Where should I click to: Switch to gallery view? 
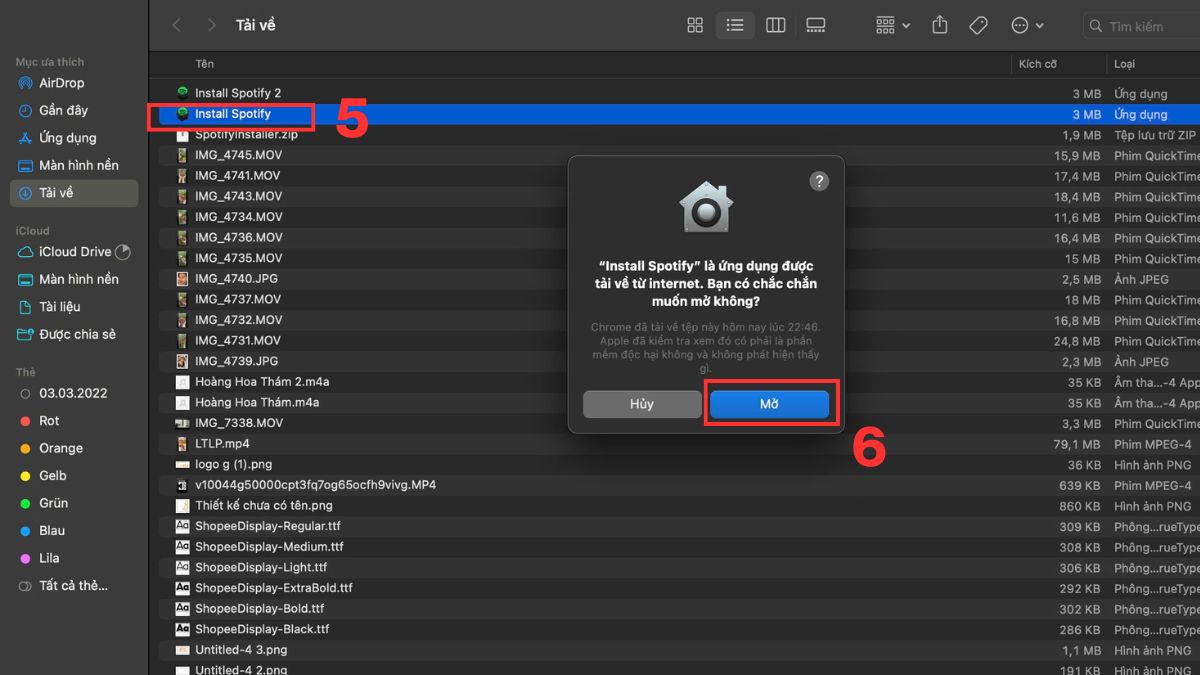pos(815,26)
